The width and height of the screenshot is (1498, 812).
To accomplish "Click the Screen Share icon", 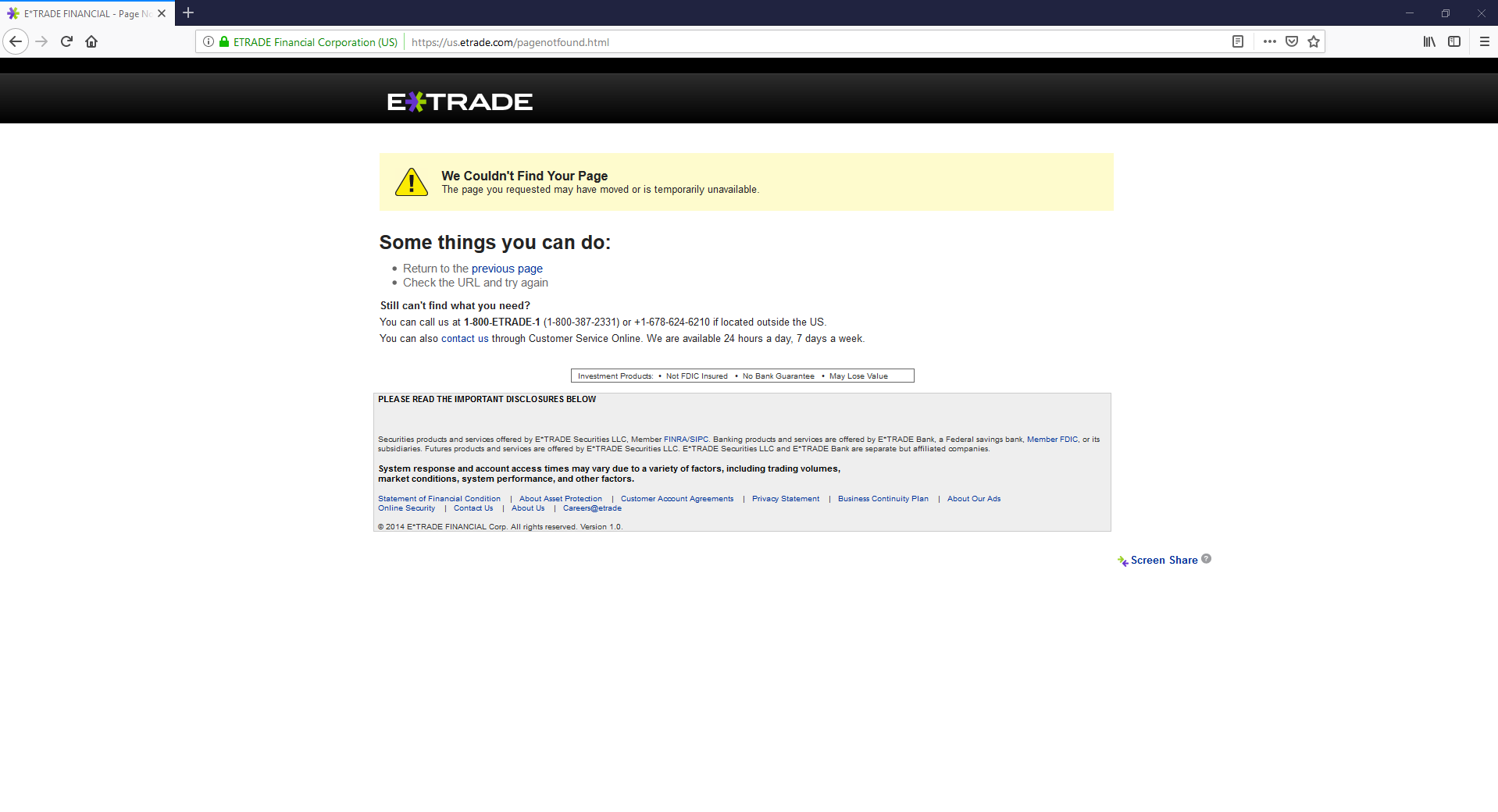I will point(1122,561).
